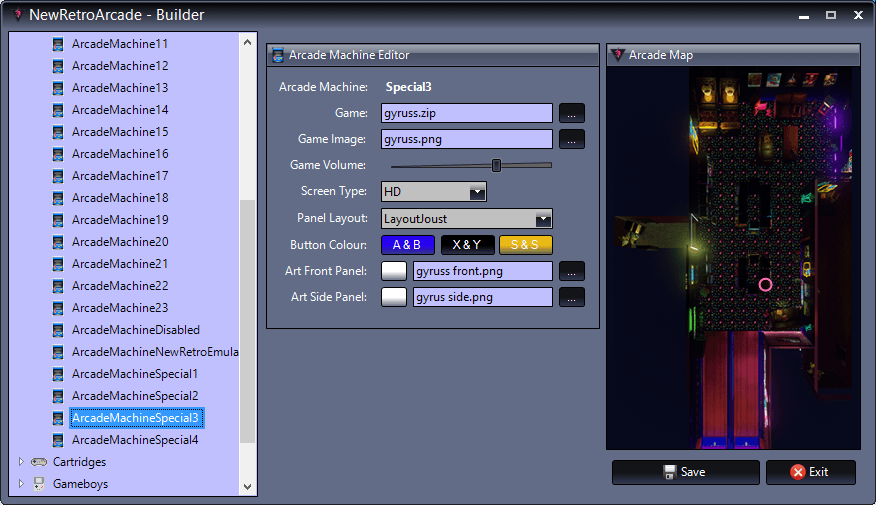Select the A & B button colour

tap(413, 245)
